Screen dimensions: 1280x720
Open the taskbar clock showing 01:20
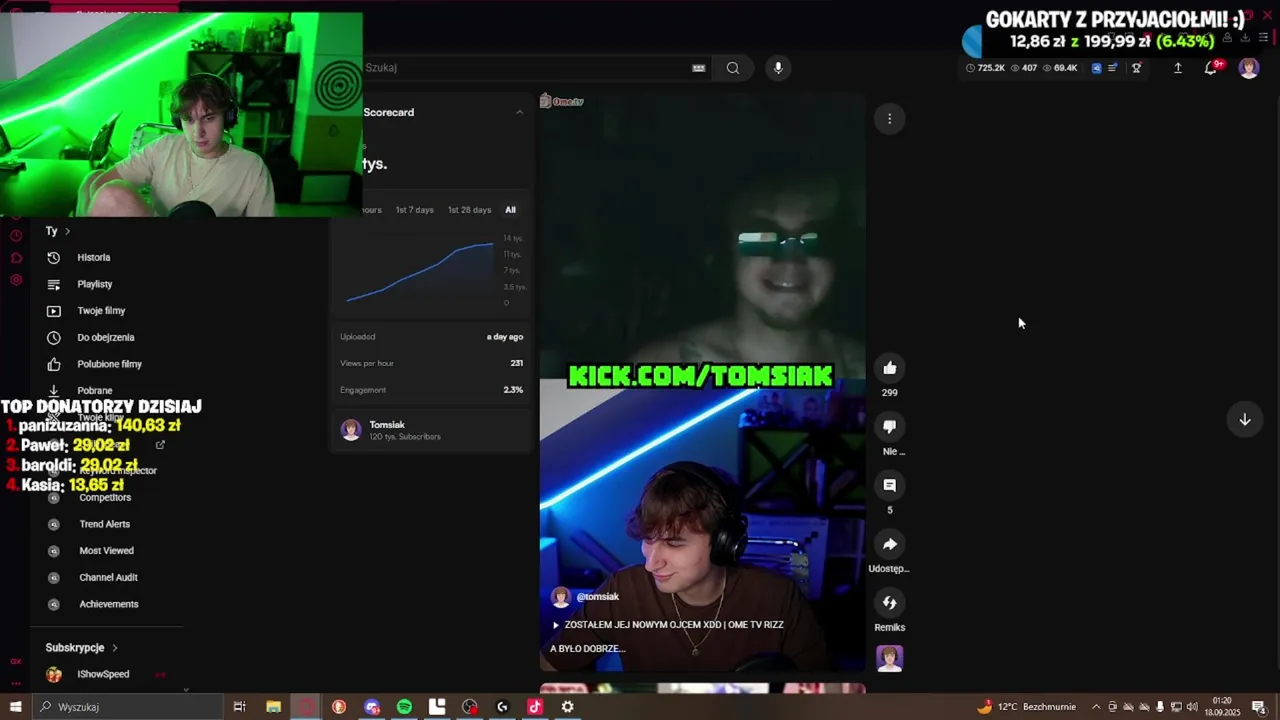pos(1222,707)
